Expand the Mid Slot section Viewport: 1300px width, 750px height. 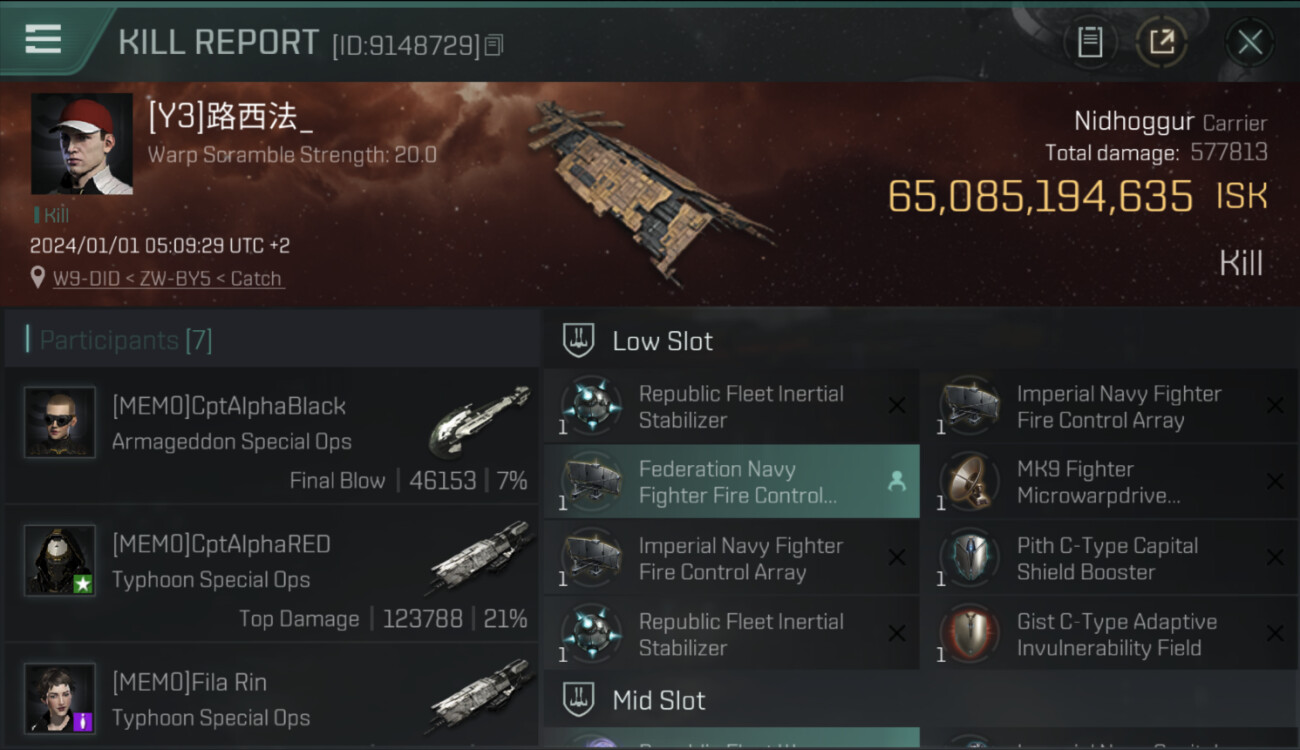(x=658, y=700)
